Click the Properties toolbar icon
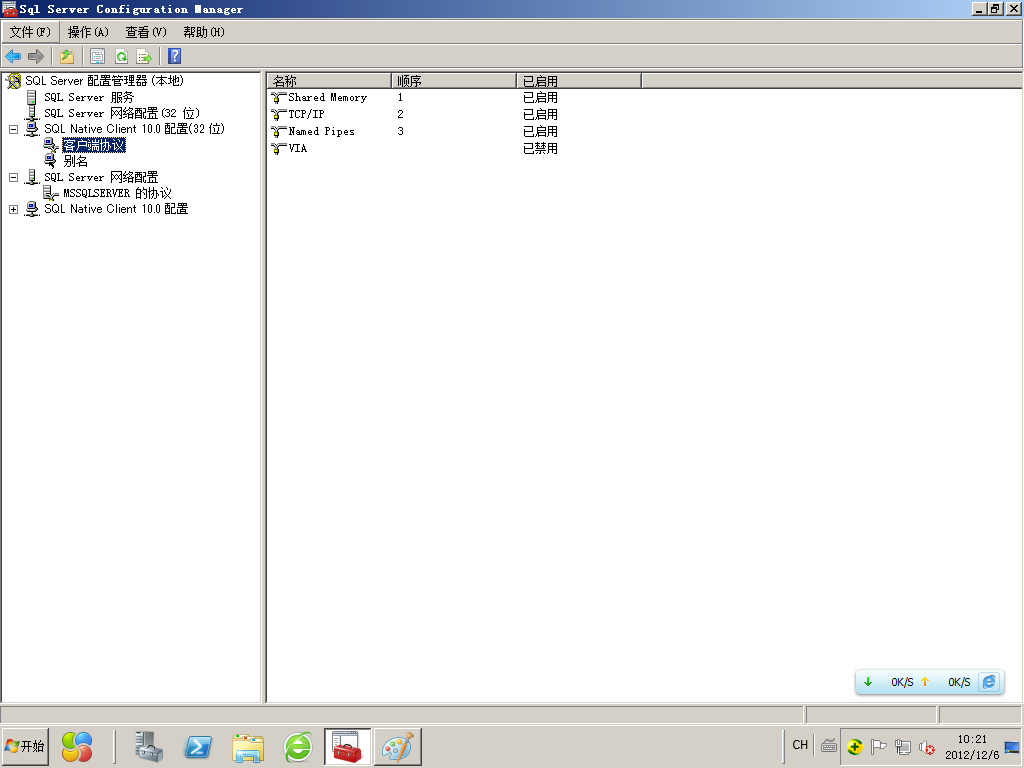This screenshot has height=768, width=1024. 97,57
